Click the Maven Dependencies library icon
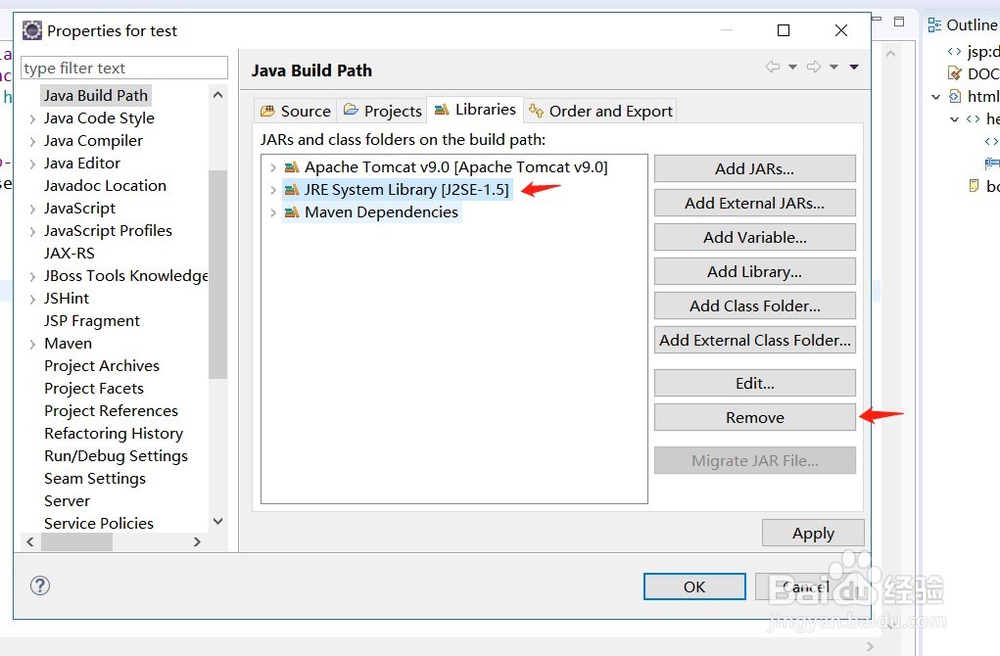Viewport: 1000px width, 656px height. click(x=292, y=212)
